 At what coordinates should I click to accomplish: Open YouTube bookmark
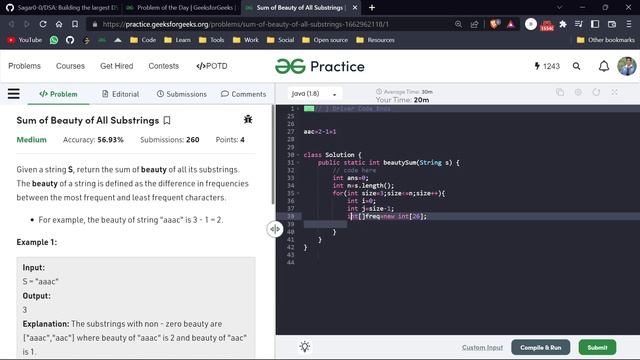click(x=24, y=40)
